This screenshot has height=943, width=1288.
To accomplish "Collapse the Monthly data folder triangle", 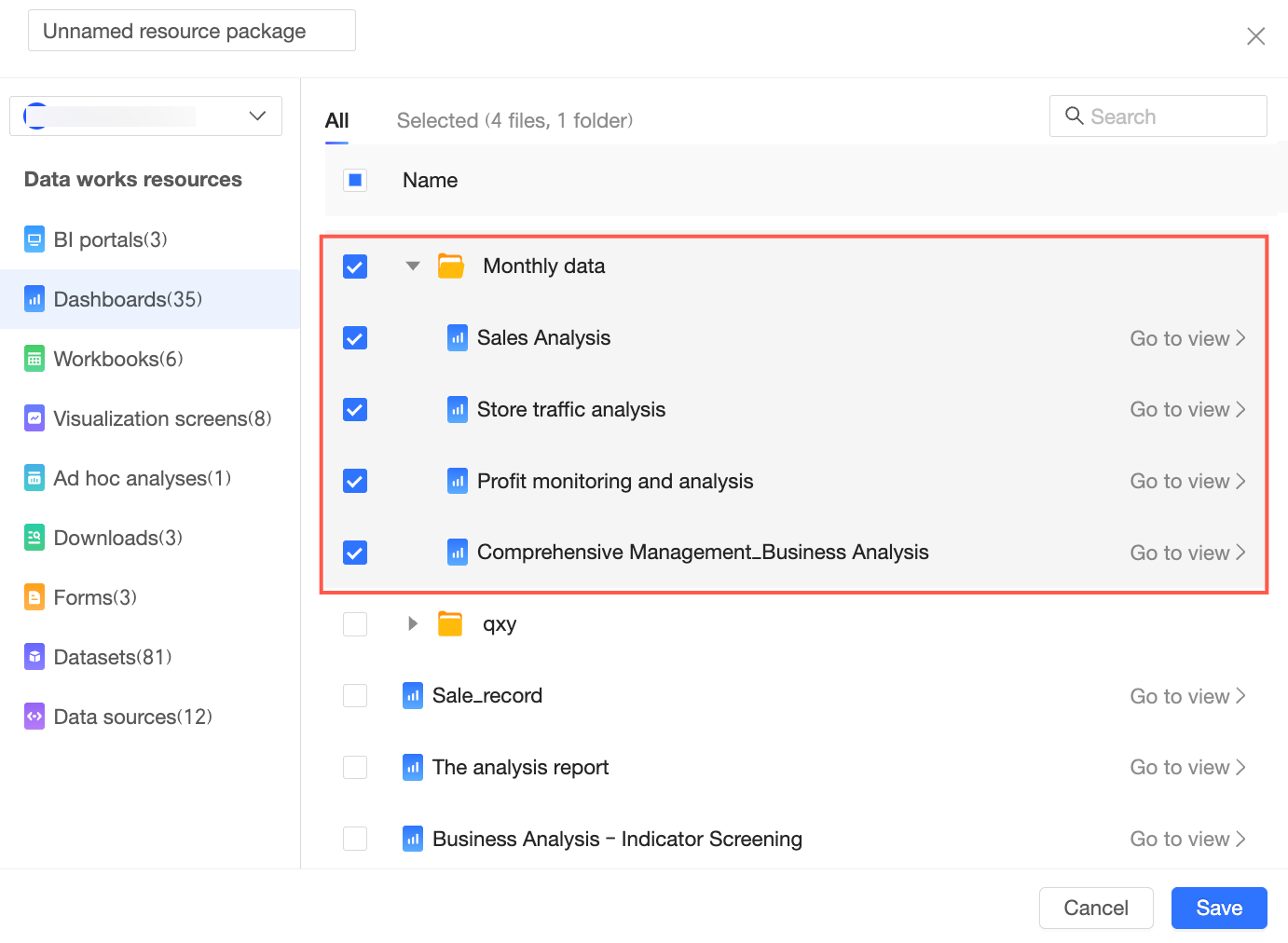I will tap(413, 266).
